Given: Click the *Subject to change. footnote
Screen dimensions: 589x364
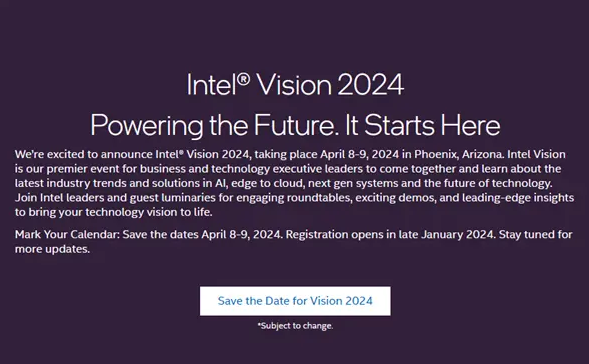Looking at the screenshot, I should point(295,326).
